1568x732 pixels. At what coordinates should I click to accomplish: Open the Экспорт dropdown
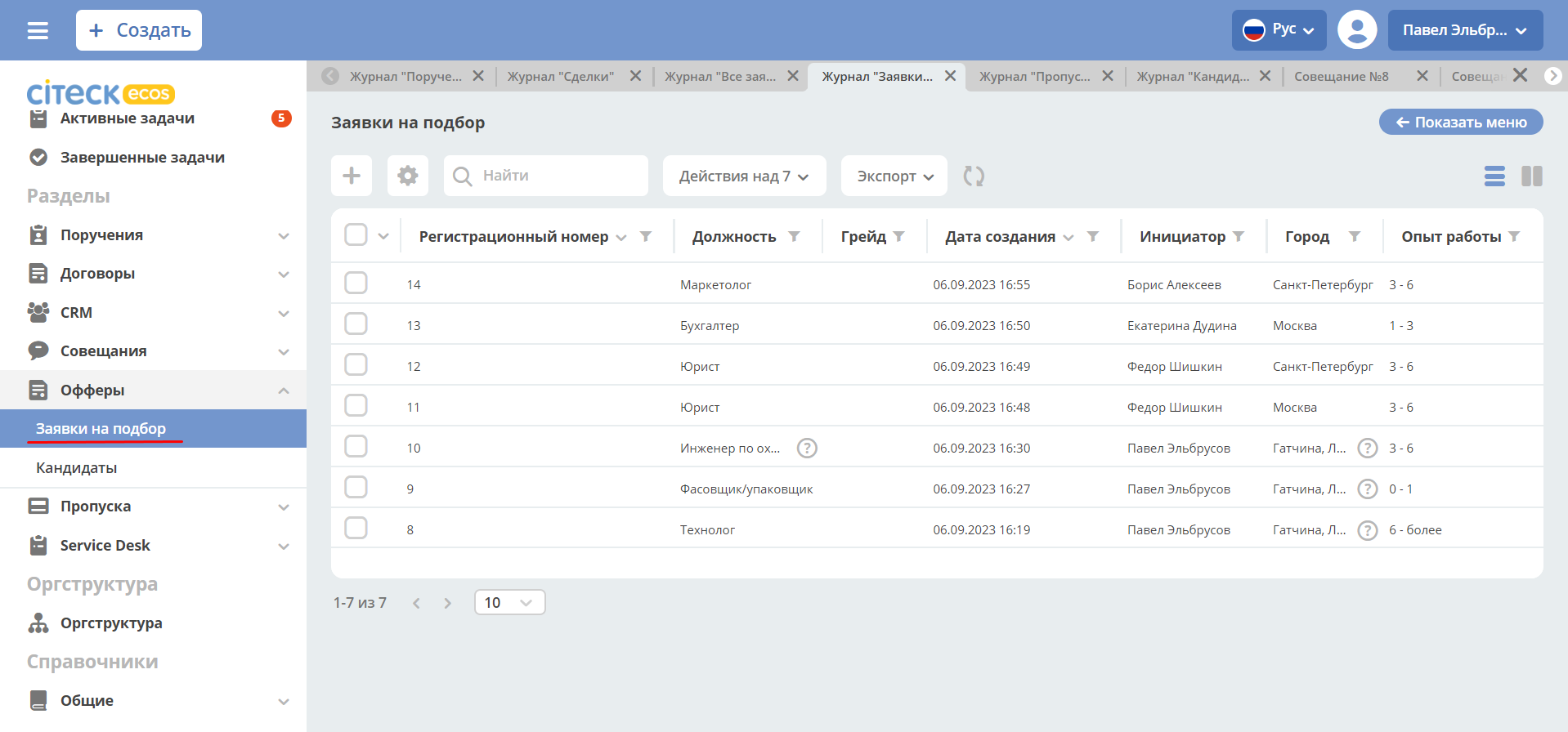(894, 176)
